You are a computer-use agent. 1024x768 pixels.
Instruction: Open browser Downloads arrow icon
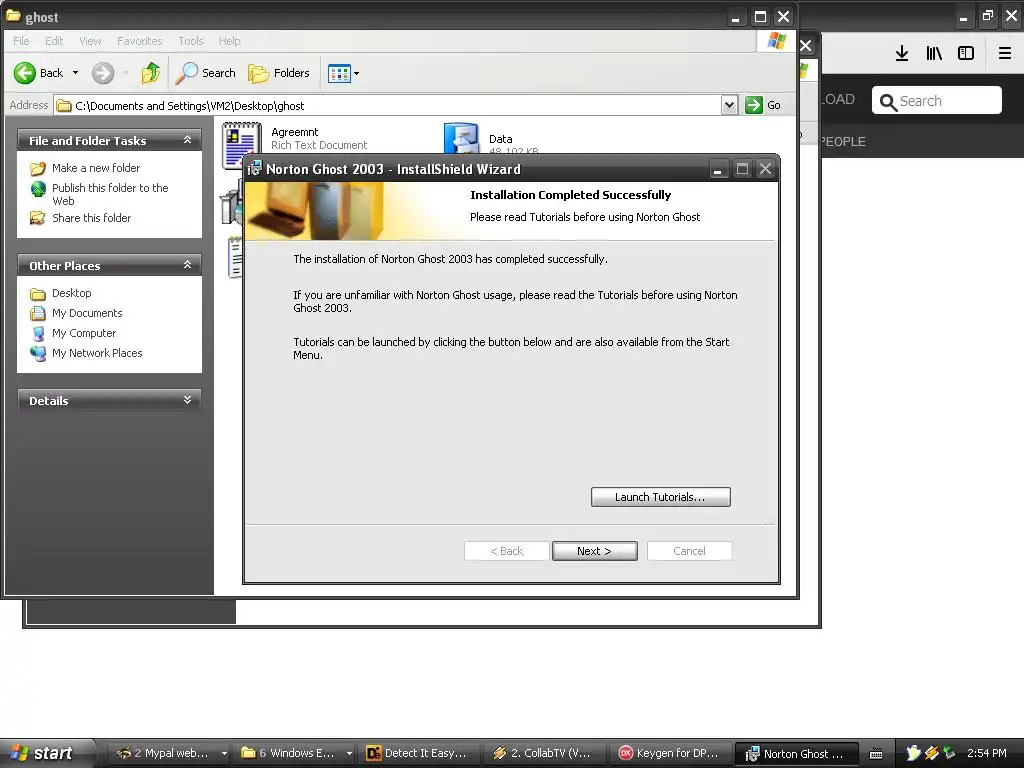point(902,54)
